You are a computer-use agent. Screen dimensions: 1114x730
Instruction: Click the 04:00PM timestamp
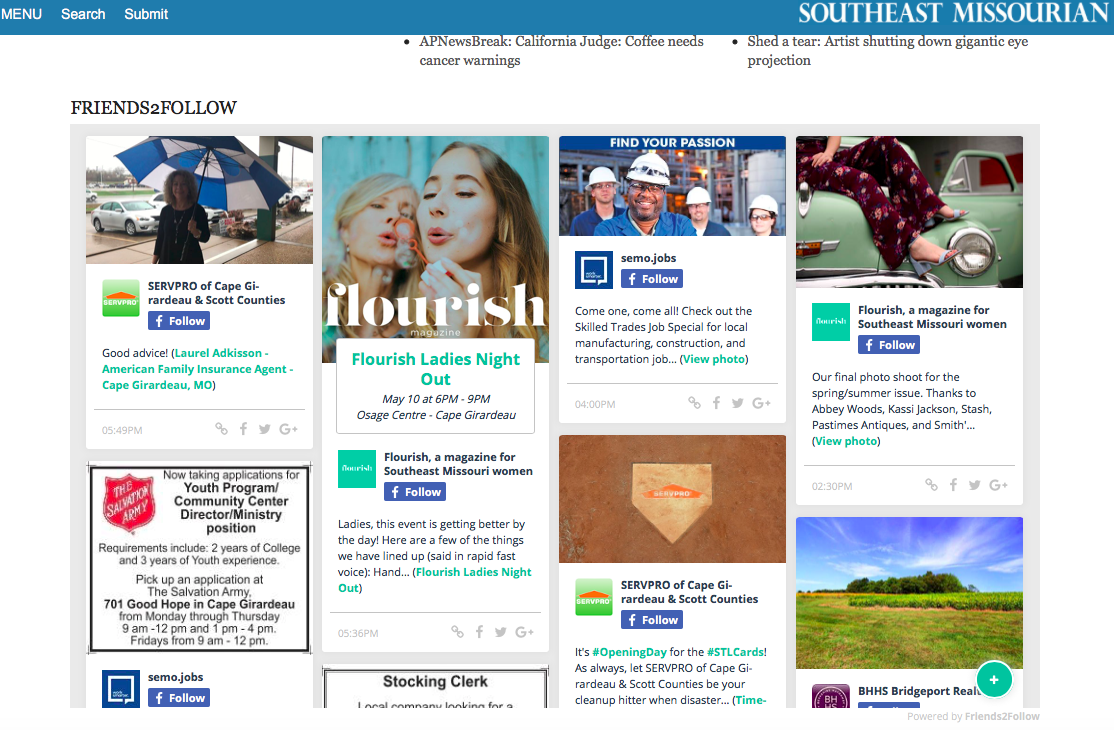pyautogui.click(x=595, y=404)
